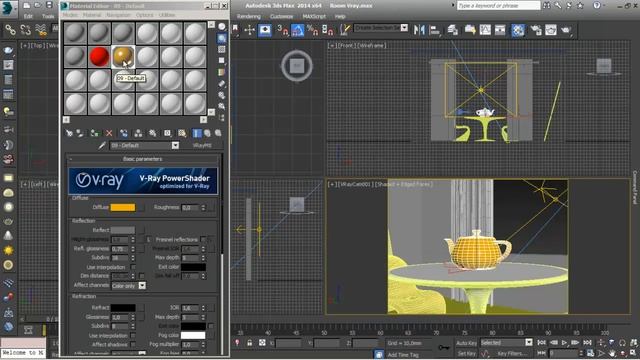Click the Diffuse map button beside swatch
The width and height of the screenshot is (640, 360).
(141, 207)
